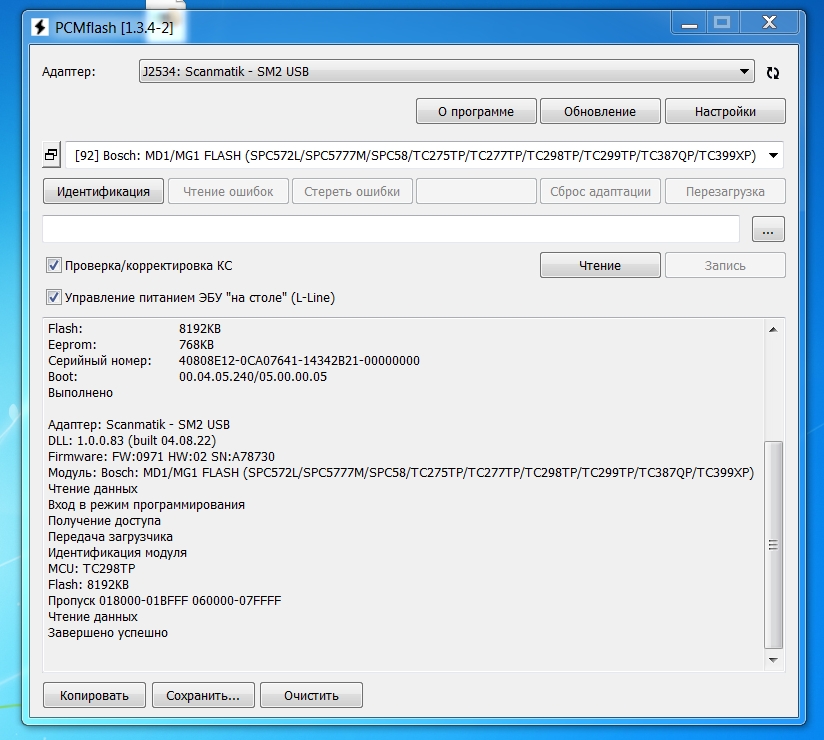Disable Управление питанием ЭБУ "на столе" checkbox
Image resolution: width=824 pixels, height=740 pixels.
(x=54, y=297)
